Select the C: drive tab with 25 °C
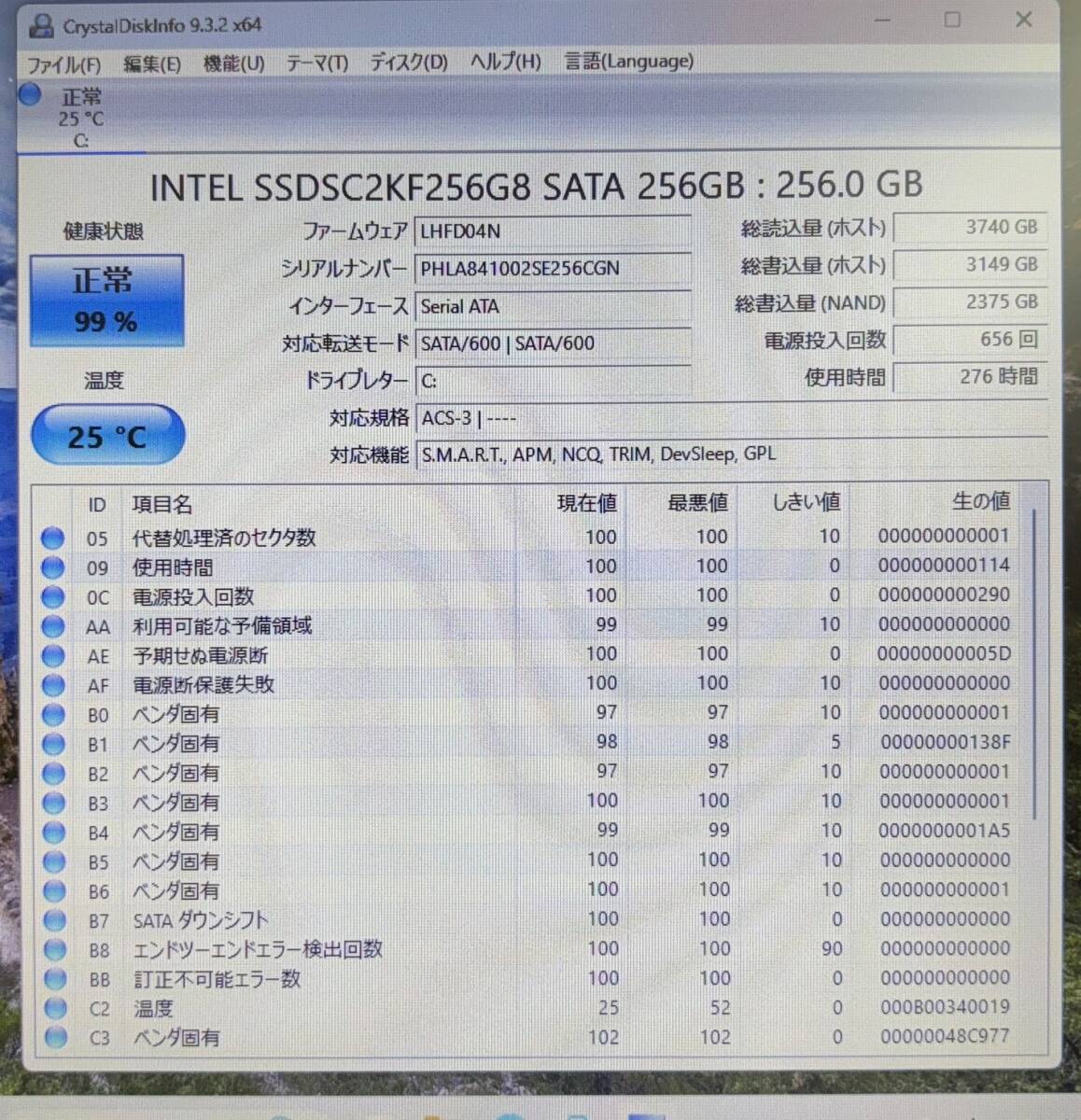The height and width of the screenshot is (1120, 1081). pyautogui.click(x=80, y=119)
